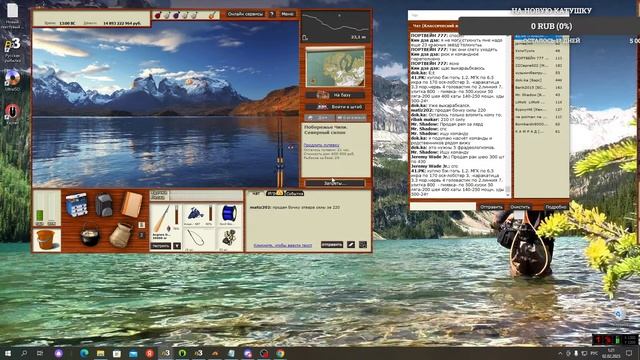The image size is (640, 360).
Task: Click the purple medal icon
Action: coord(176,15)
